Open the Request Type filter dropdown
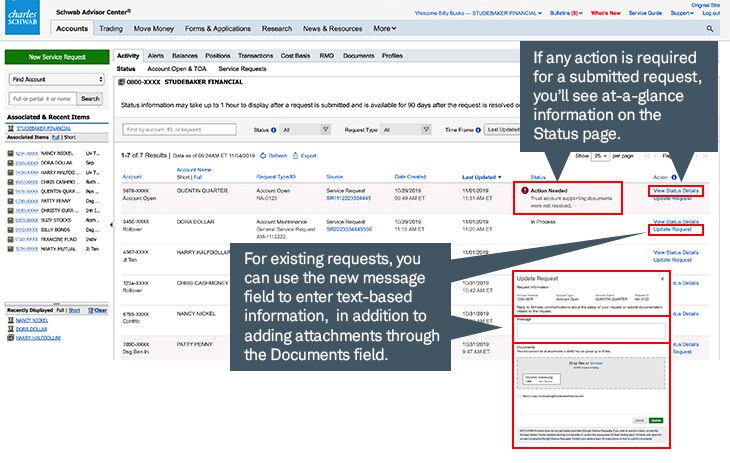 pyautogui.click(x=406, y=129)
